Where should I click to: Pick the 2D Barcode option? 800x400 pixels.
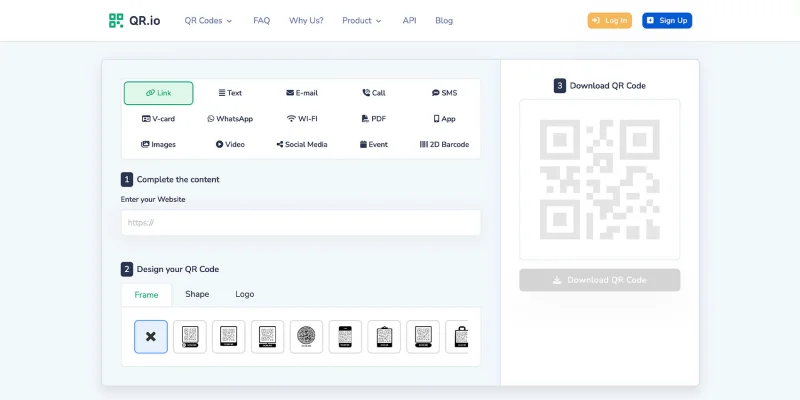coord(444,145)
